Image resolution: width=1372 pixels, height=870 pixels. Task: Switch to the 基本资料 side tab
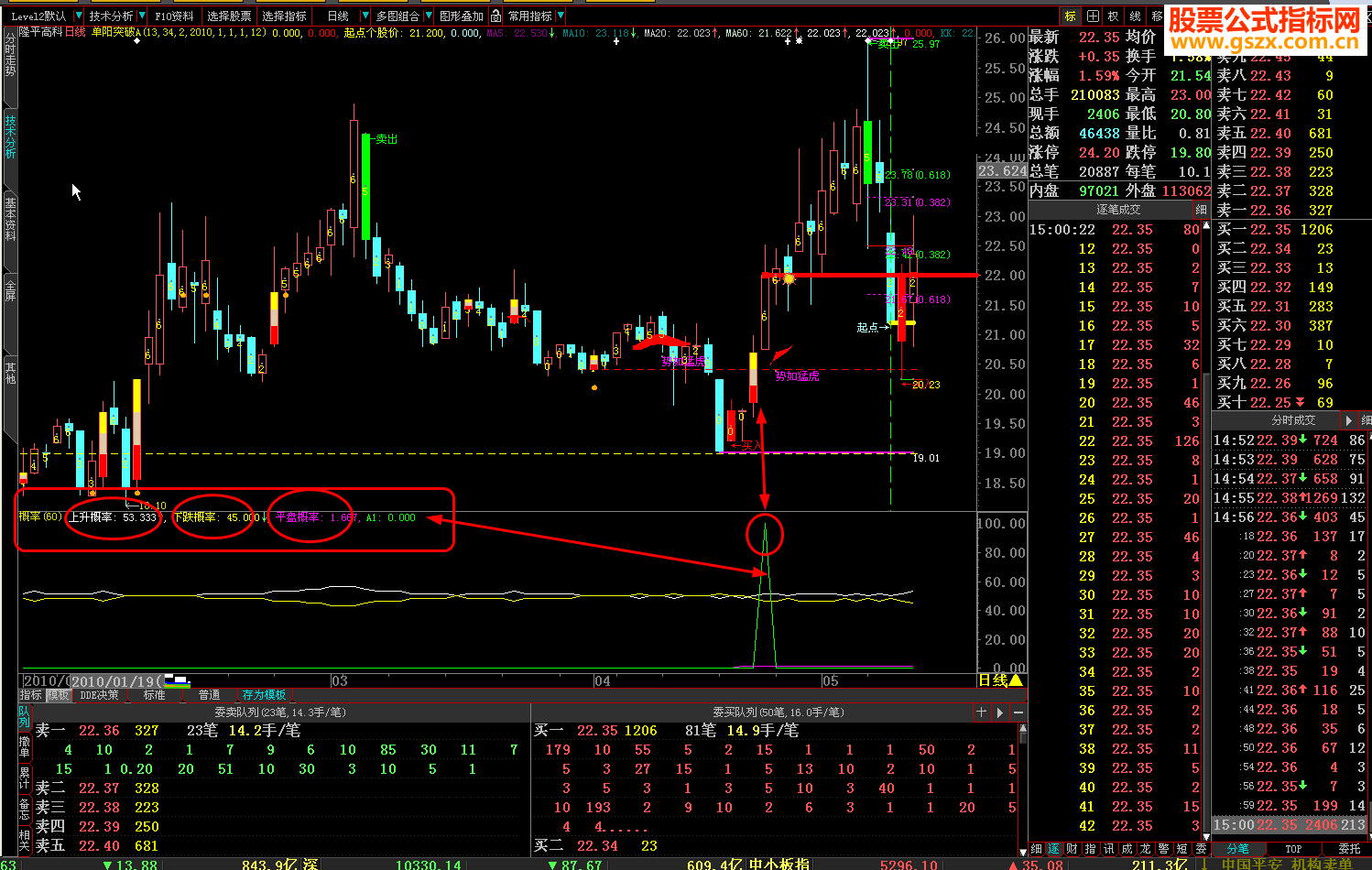click(x=10, y=219)
